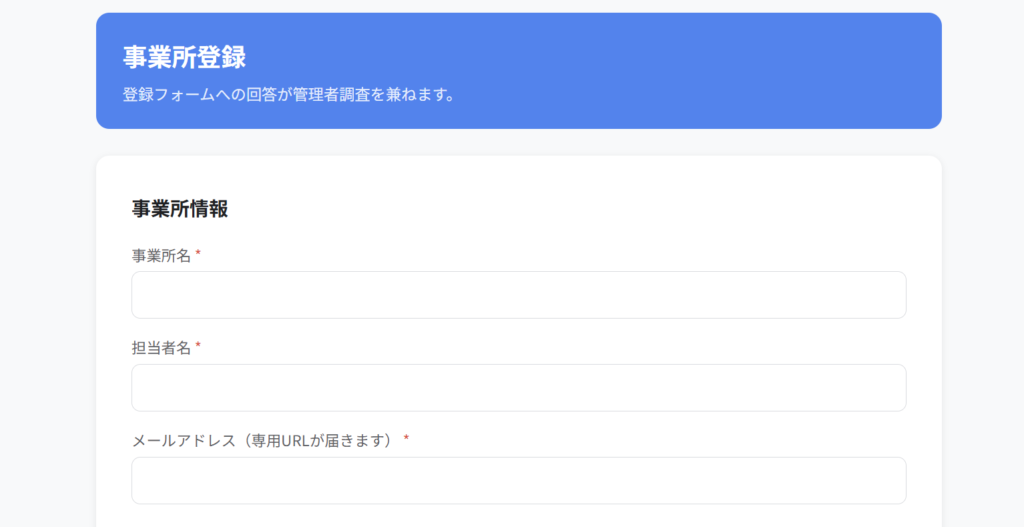Click blank white space beside 事業所情報 heading

click(600, 209)
